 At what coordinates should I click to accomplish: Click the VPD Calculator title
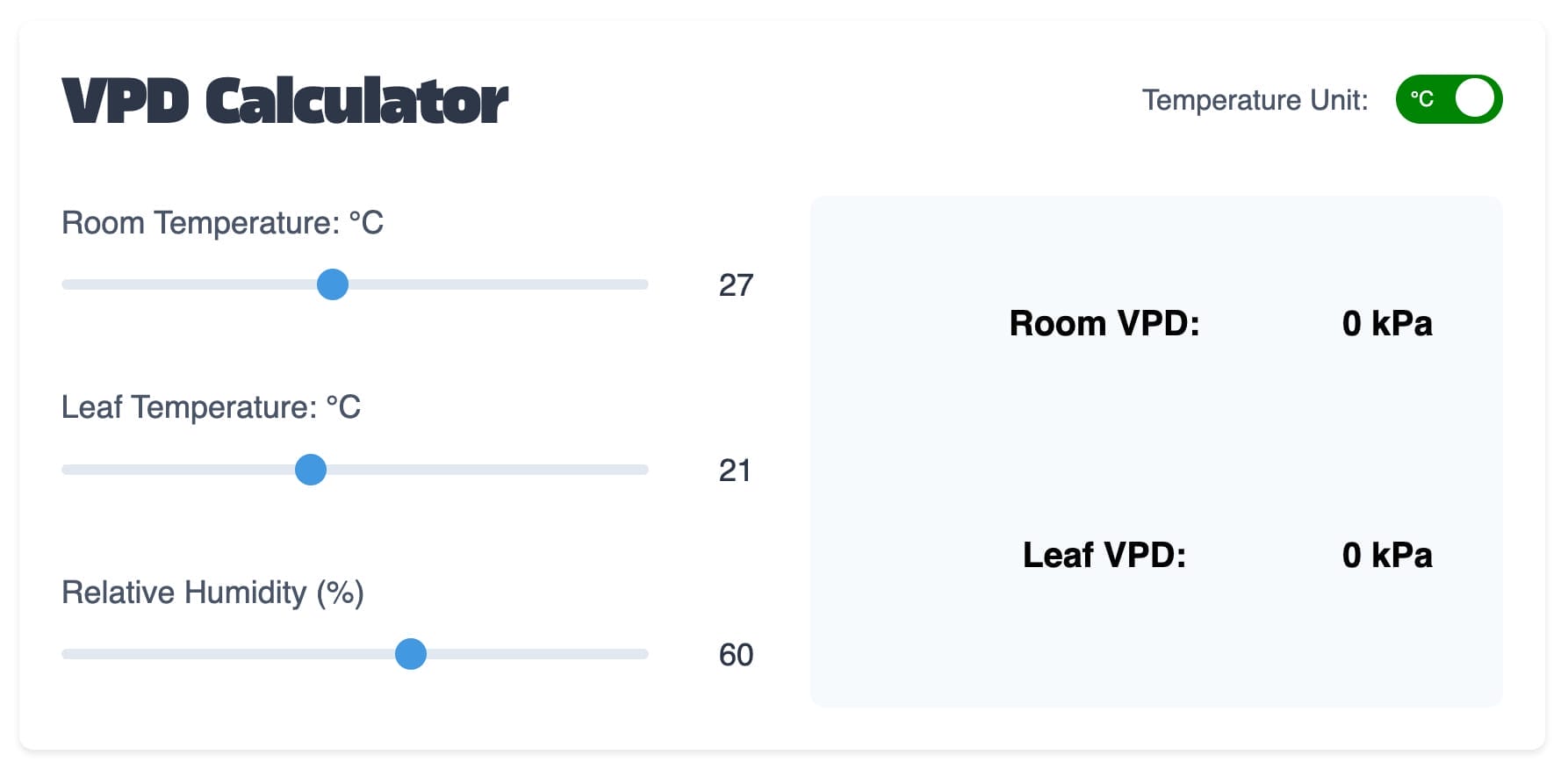(284, 99)
